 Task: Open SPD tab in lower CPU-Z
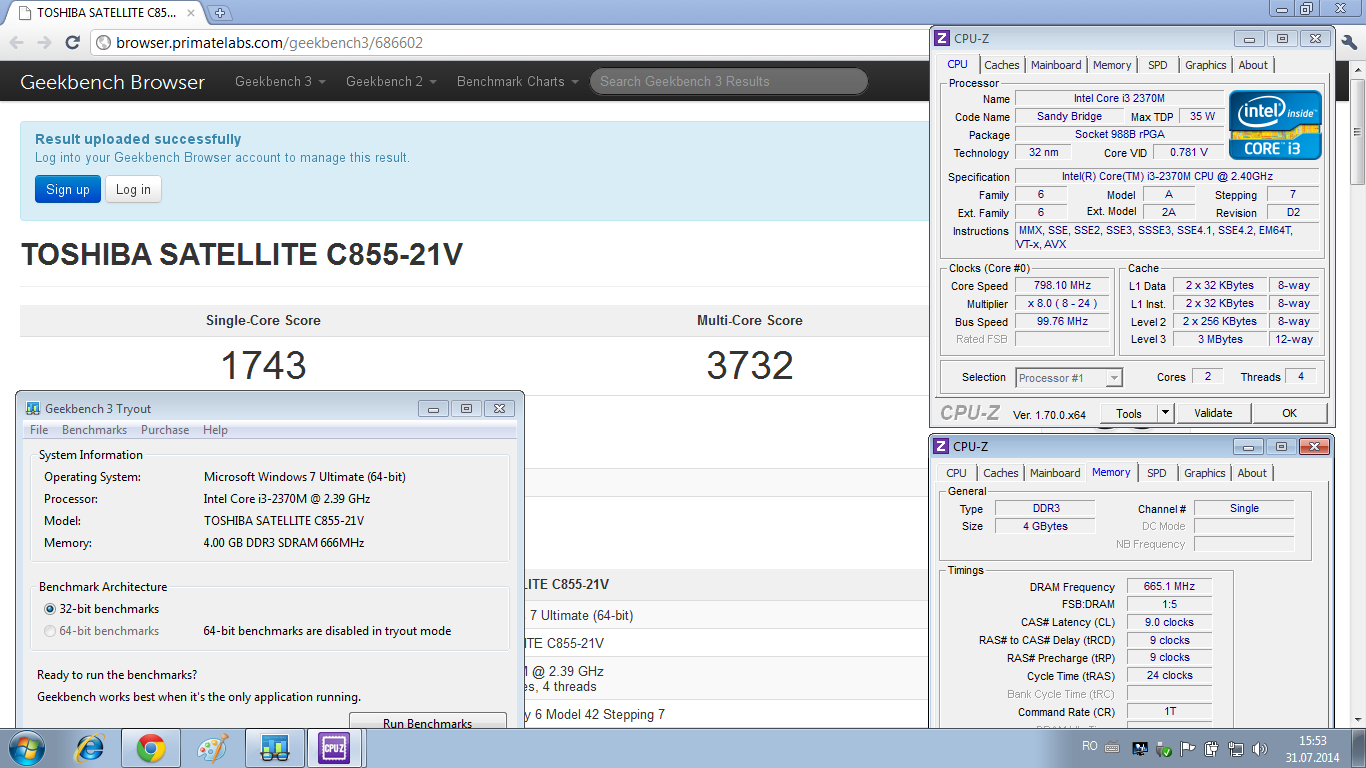click(x=1156, y=473)
